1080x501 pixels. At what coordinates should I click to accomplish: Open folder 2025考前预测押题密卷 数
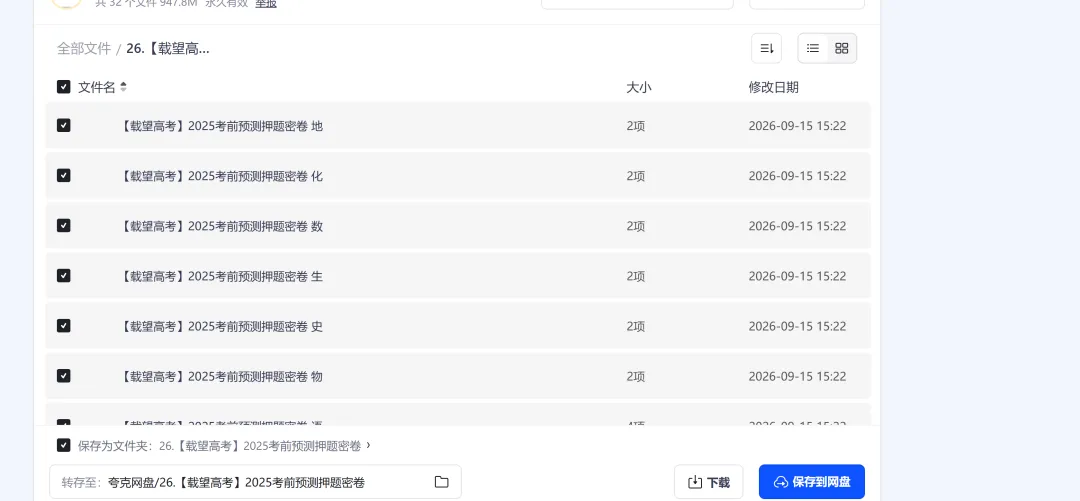click(221, 226)
